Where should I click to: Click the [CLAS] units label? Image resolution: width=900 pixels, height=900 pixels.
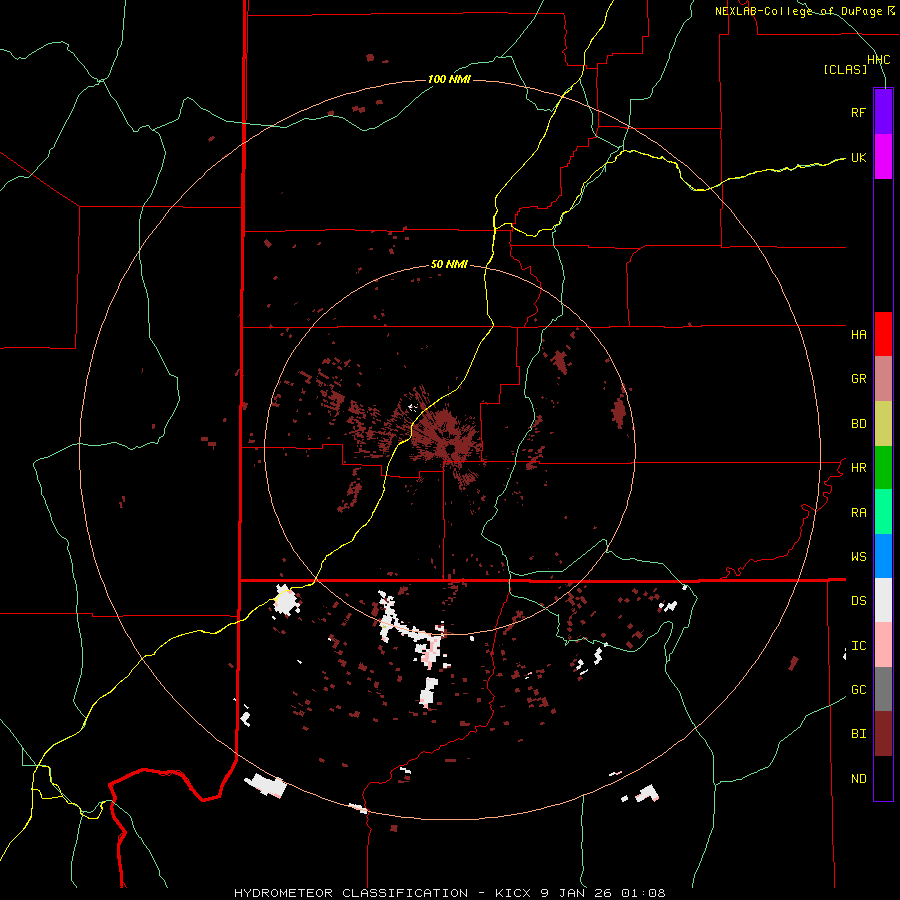click(845, 69)
